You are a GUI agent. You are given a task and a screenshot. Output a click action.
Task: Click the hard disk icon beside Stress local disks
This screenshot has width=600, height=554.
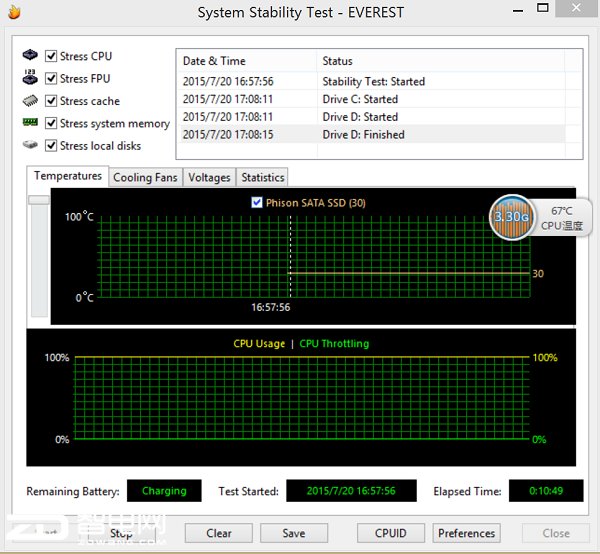pos(30,145)
